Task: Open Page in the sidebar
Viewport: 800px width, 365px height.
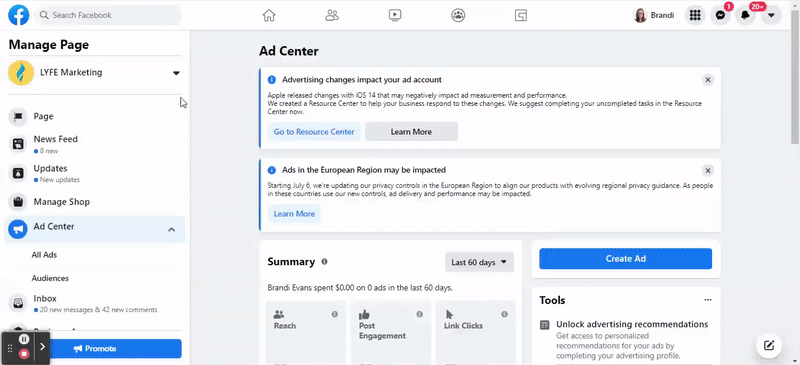Action: tap(95, 116)
